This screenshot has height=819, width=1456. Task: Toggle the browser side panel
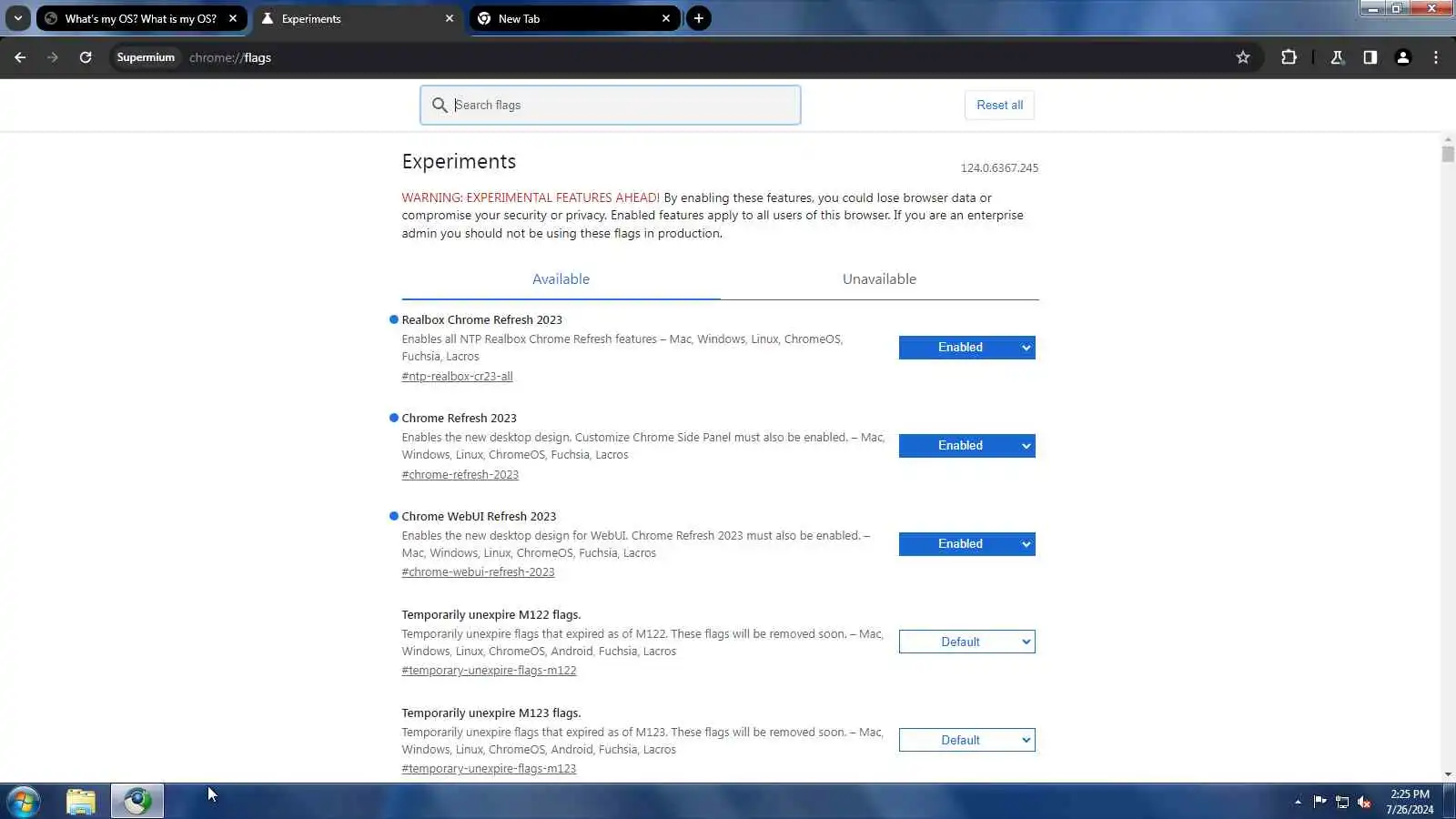pyautogui.click(x=1370, y=57)
